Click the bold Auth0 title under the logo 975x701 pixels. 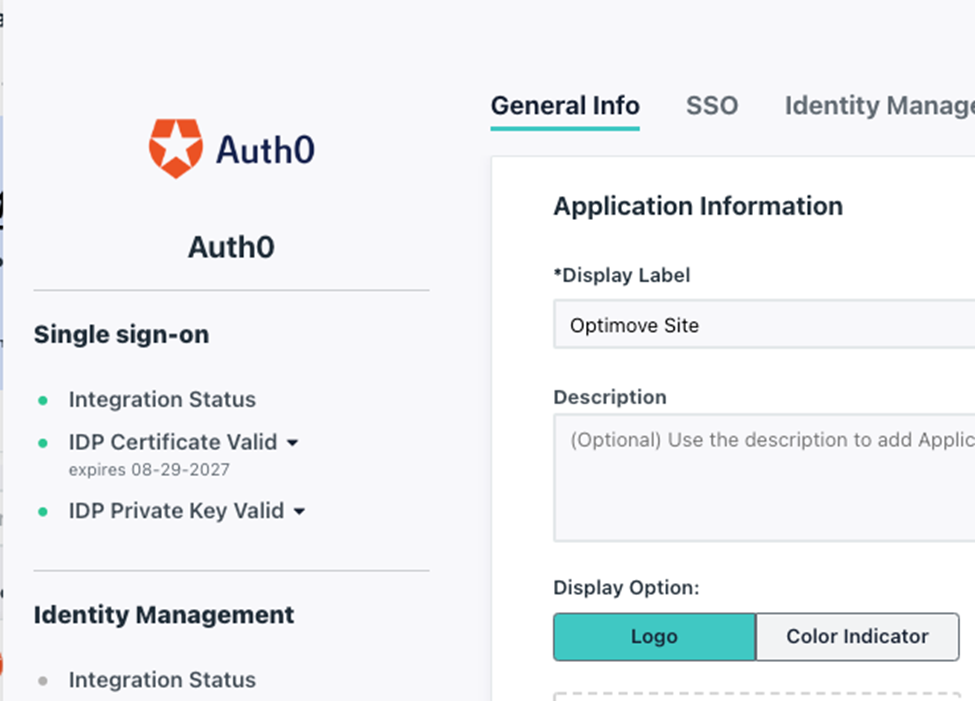(x=231, y=247)
